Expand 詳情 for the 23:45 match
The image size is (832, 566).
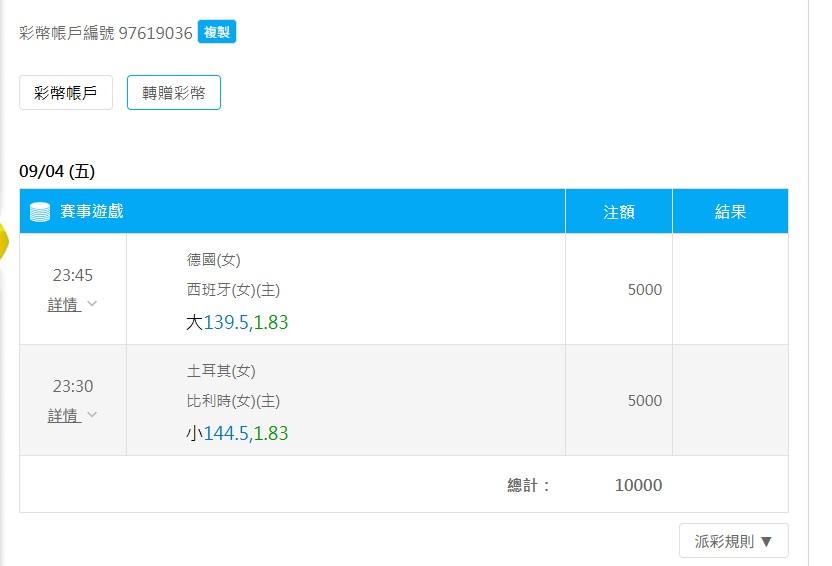pos(64,304)
